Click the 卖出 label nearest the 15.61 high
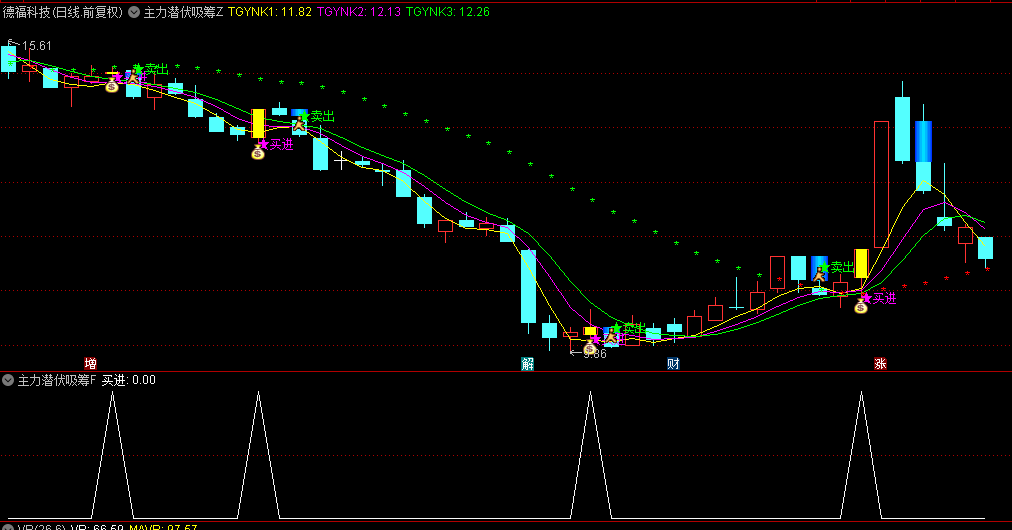This screenshot has height=530, width=1012. [x=157, y=69]
